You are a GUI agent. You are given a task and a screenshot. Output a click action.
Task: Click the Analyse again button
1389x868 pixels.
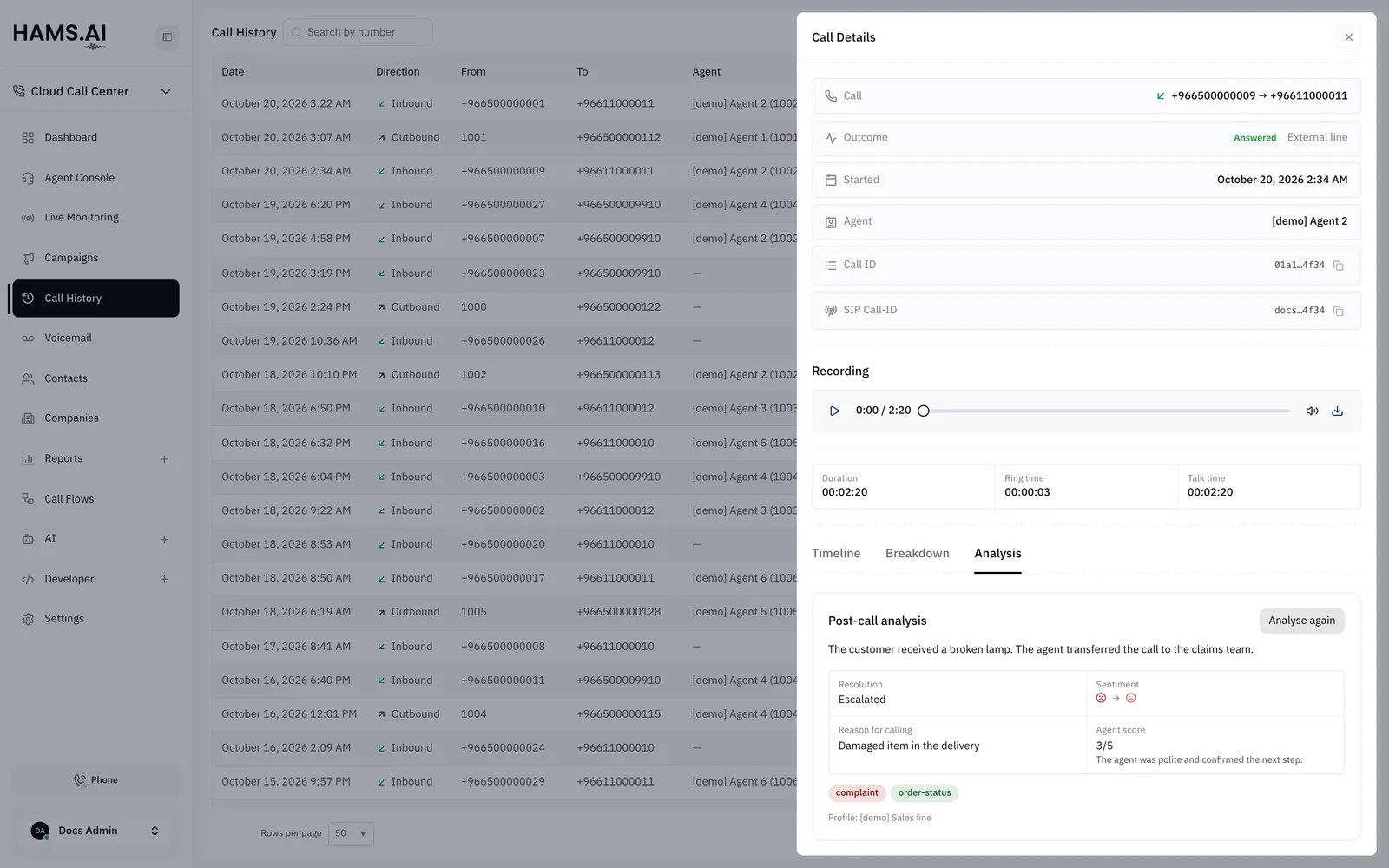coord(1301,621)
